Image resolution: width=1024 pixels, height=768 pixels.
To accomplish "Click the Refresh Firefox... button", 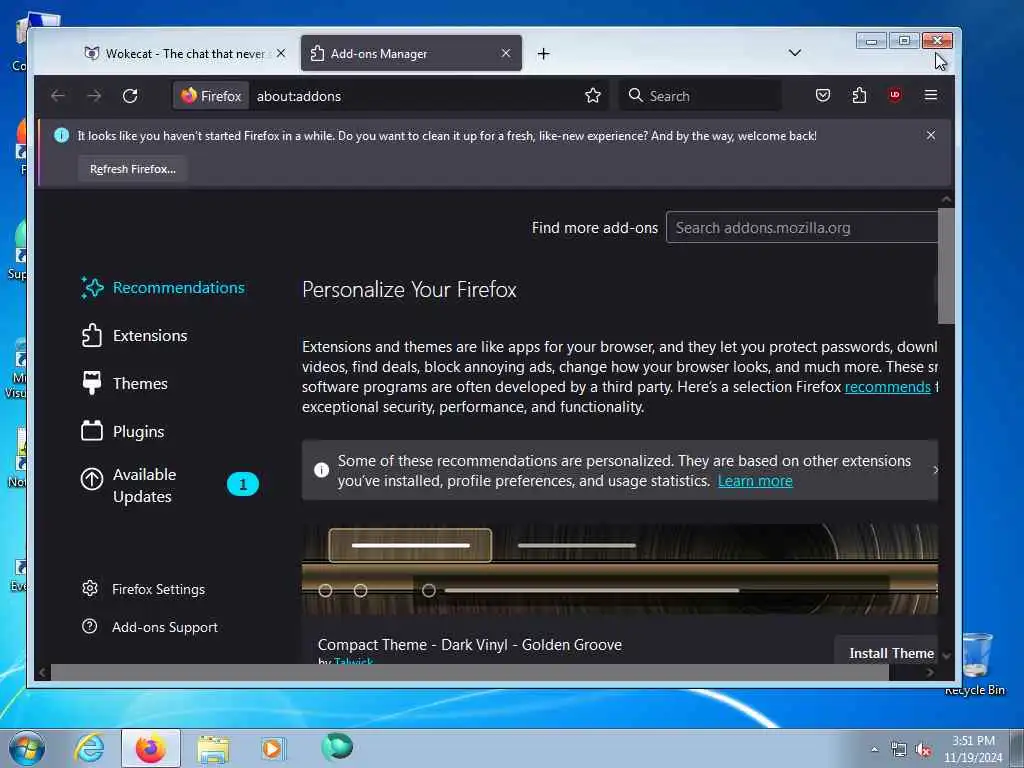I will tap(133, 169).
